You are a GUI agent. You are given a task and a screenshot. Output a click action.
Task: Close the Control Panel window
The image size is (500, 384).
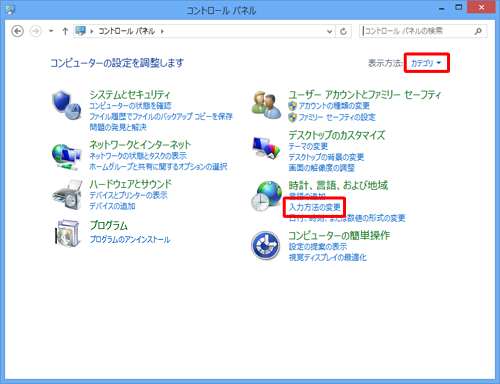481,7
